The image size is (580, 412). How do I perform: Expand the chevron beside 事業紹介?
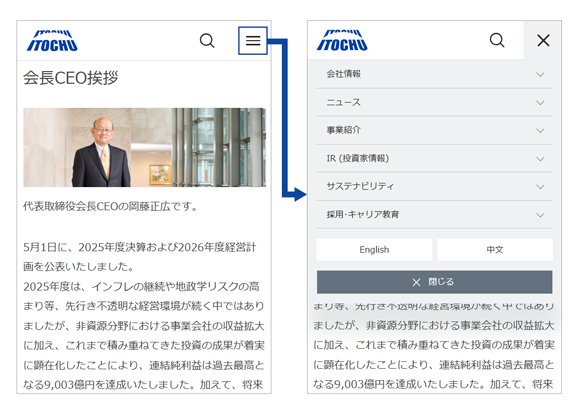tap(540, 131)
